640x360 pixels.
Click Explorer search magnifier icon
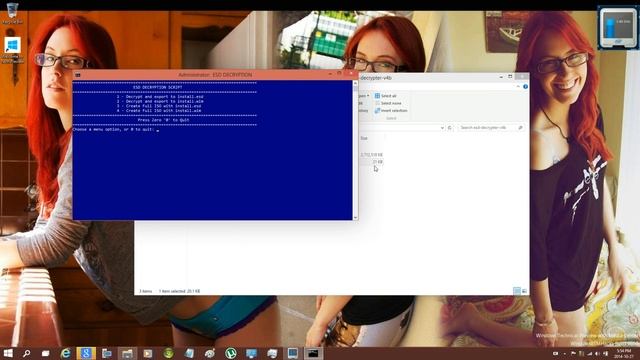(x=520, y=128)
